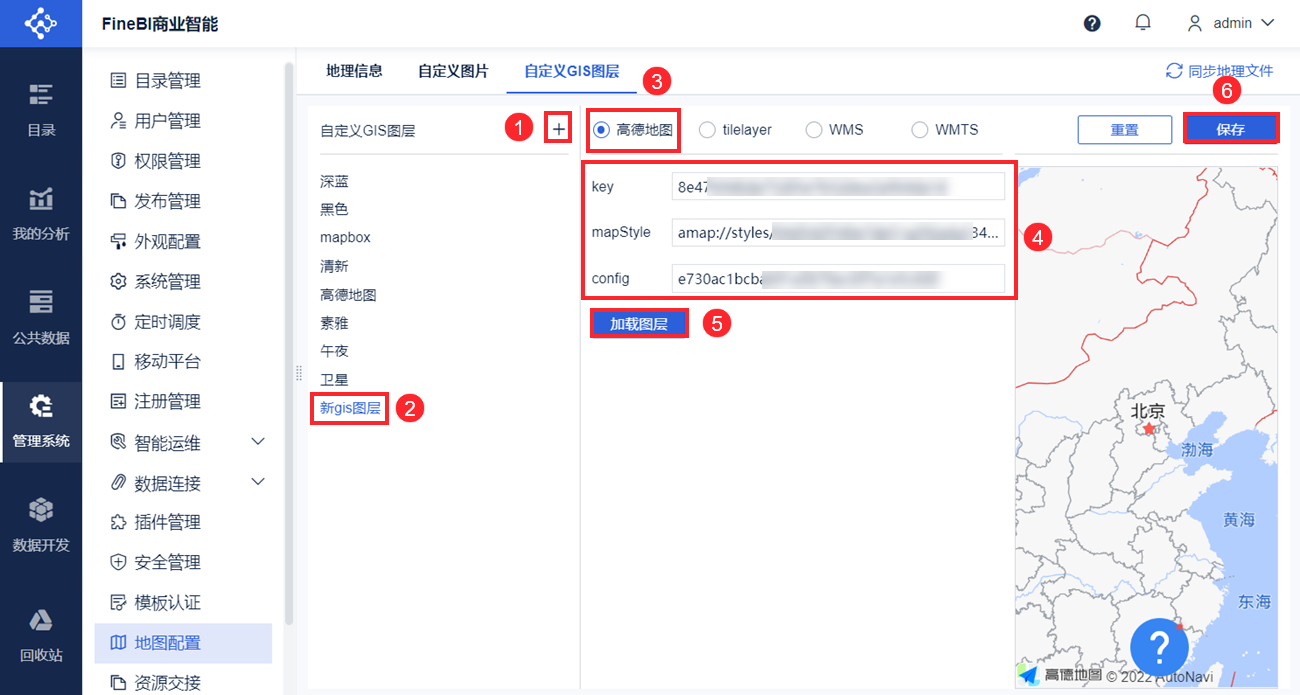Click the 加载图层 load layer button
Image resolution: width=1300 pixels, height=695 pixels.
pyautogui.click(x=639, y=323)
